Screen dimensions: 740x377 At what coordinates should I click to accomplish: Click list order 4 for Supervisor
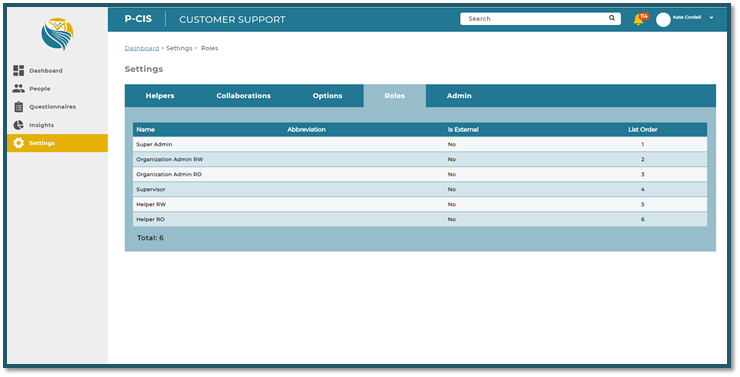[642, 189]
